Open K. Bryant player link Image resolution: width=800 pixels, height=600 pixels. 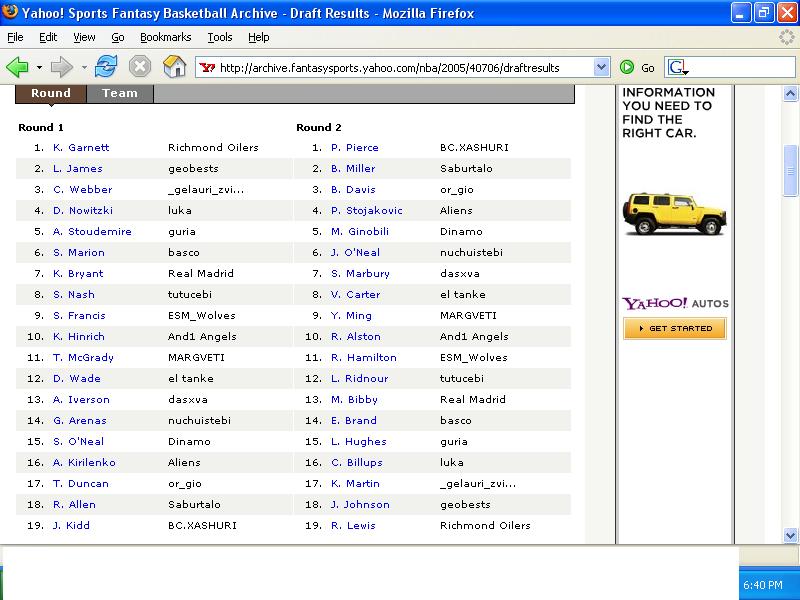[78, 273]
